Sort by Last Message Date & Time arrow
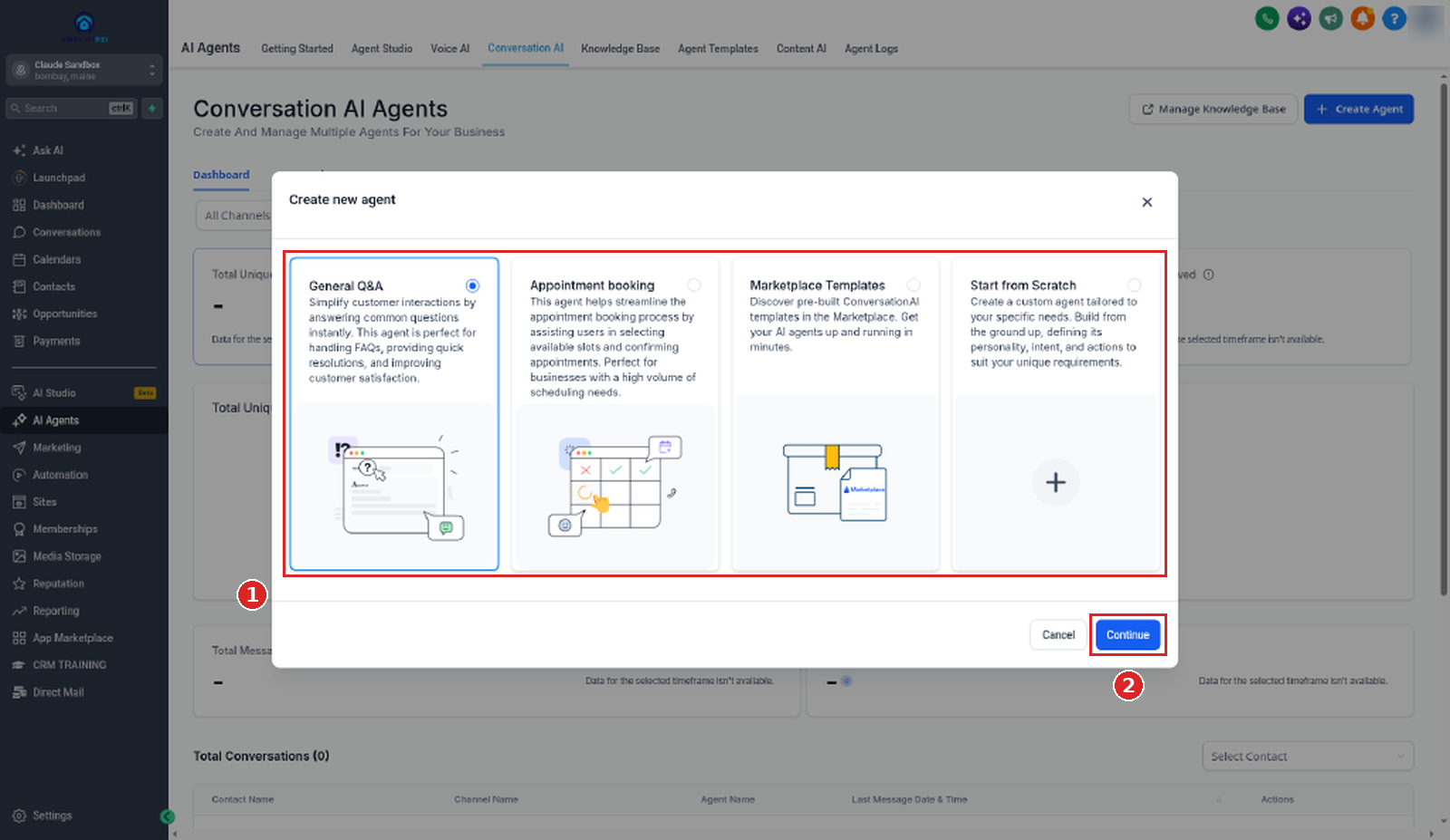1450x840 pixels. 1219,800
